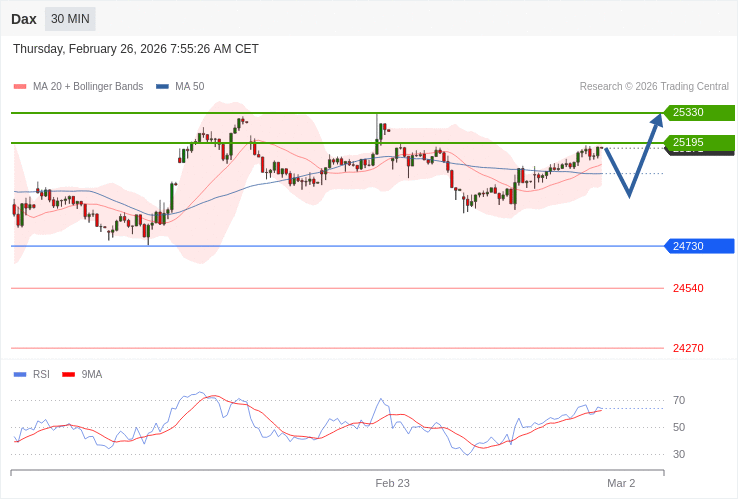Image resolution: width=738 pixels, height=500 pixels.
Task: Select the 'MA 20 + Bollinger Bands' legend label
Action: 88,87
